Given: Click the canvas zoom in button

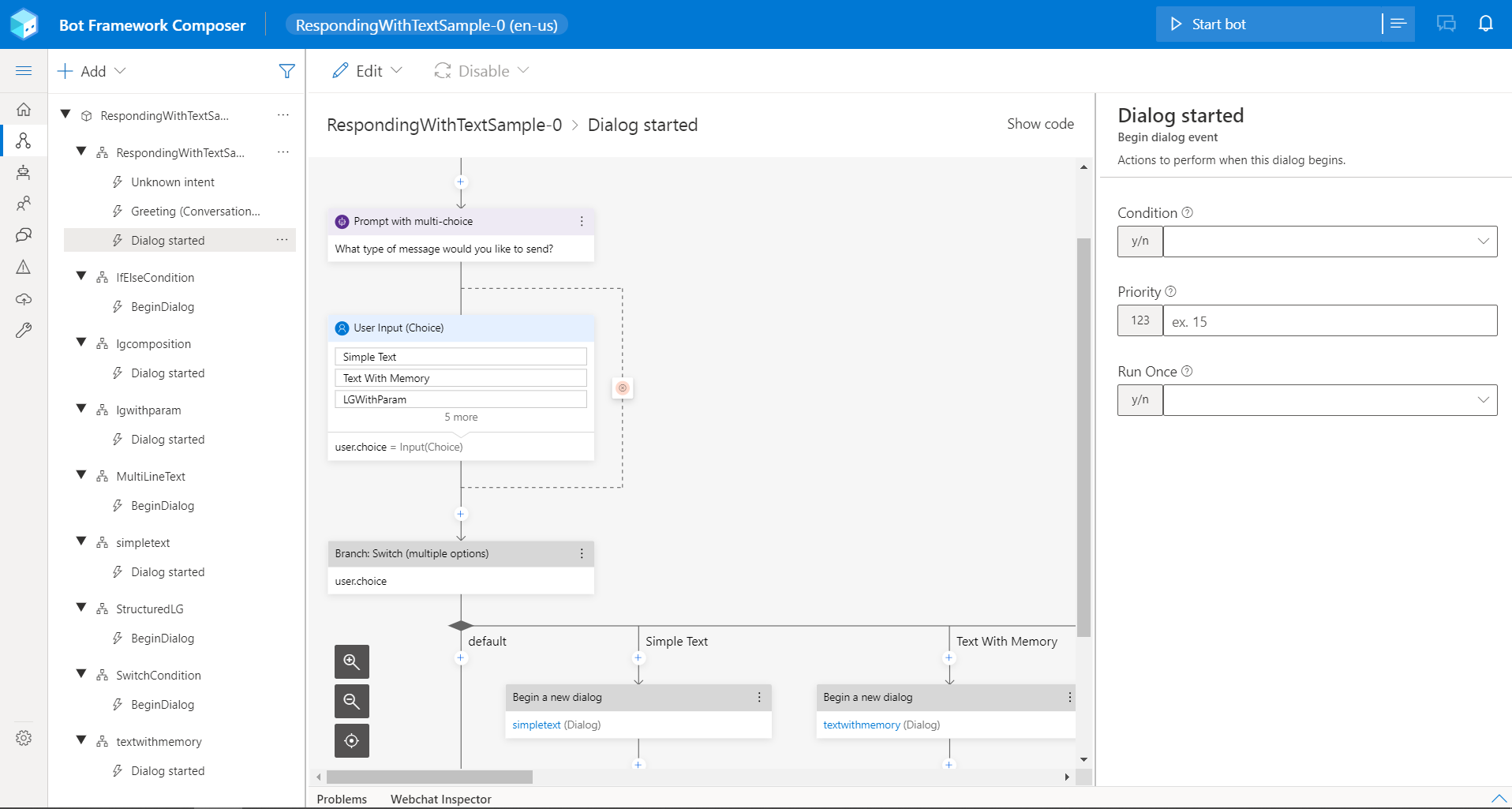Looking at the screenshot, I should point(352,661).
